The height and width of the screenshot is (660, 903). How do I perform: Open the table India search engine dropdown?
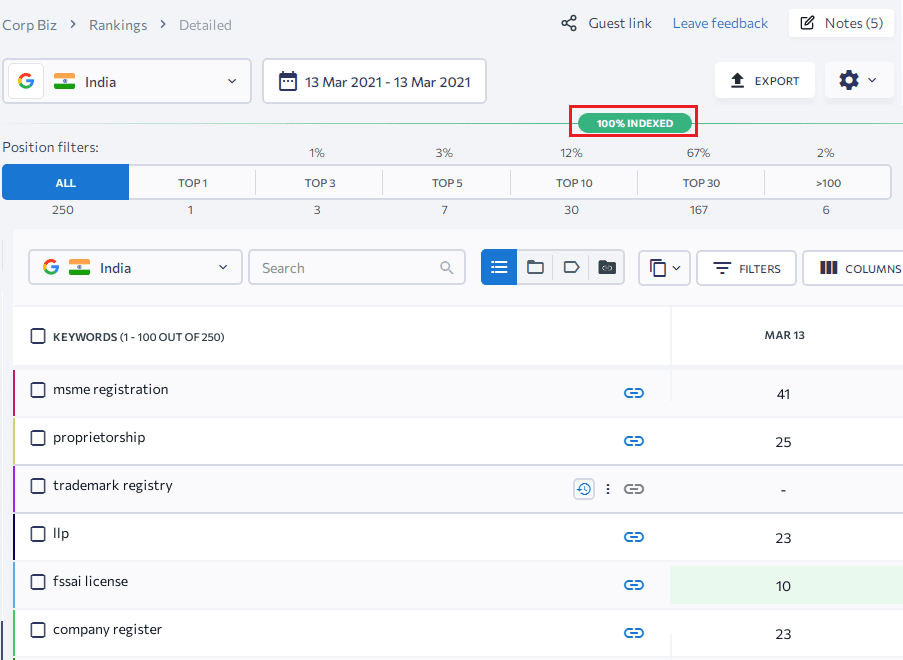(x=135, y=267)
